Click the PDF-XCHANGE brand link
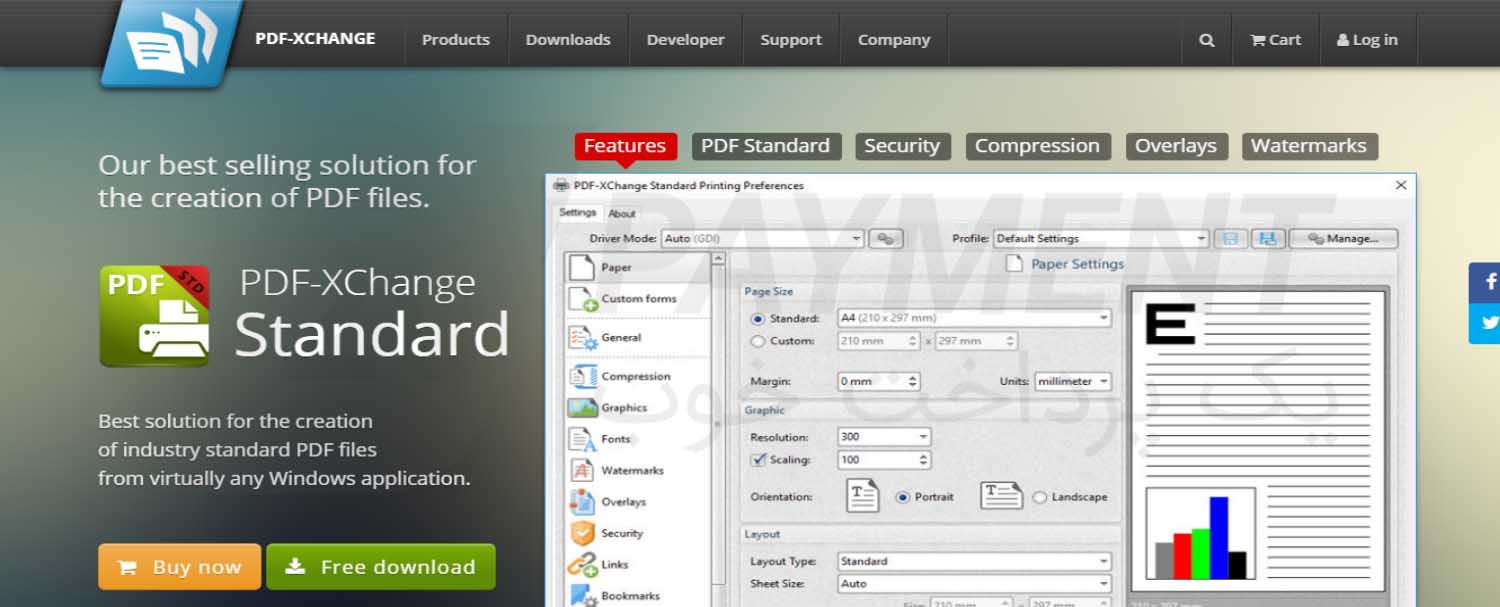 pyautogui.click(x=315, y=39)
